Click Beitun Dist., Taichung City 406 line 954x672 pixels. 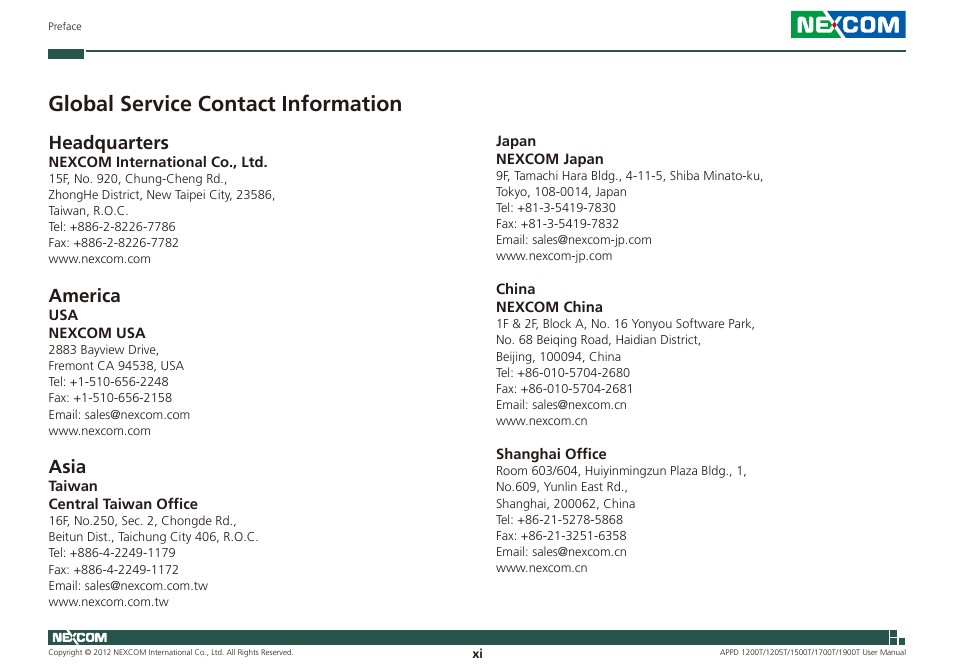click(x=153, y=537)
